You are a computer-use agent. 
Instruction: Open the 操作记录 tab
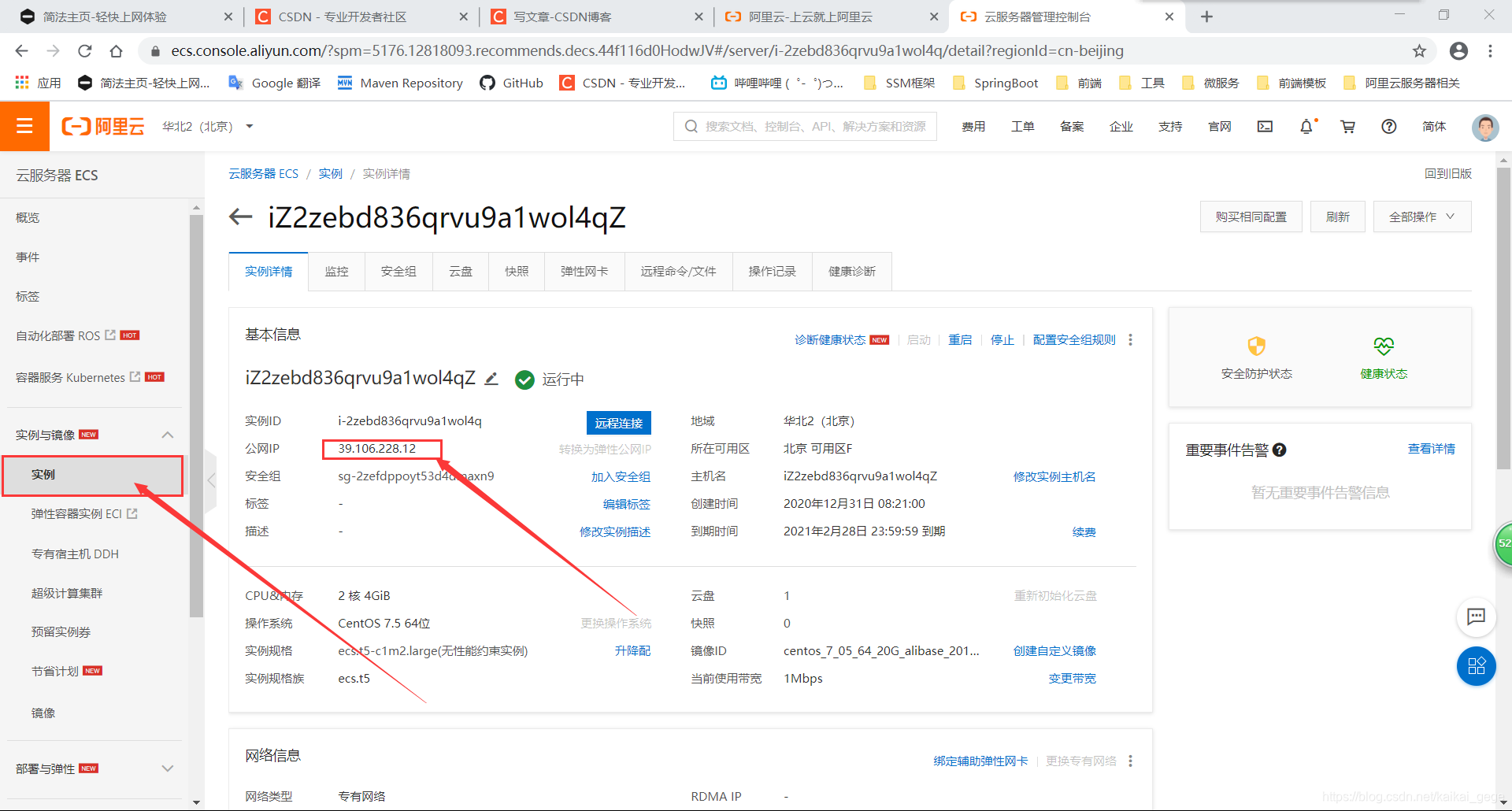coord(773,271)
